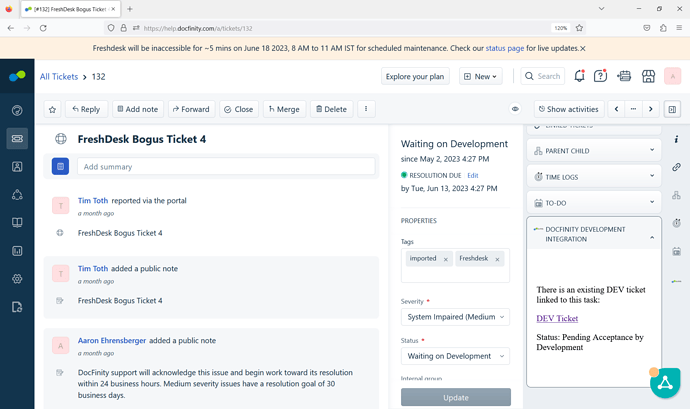Bookmark this page star in address bar

point(579,28)
